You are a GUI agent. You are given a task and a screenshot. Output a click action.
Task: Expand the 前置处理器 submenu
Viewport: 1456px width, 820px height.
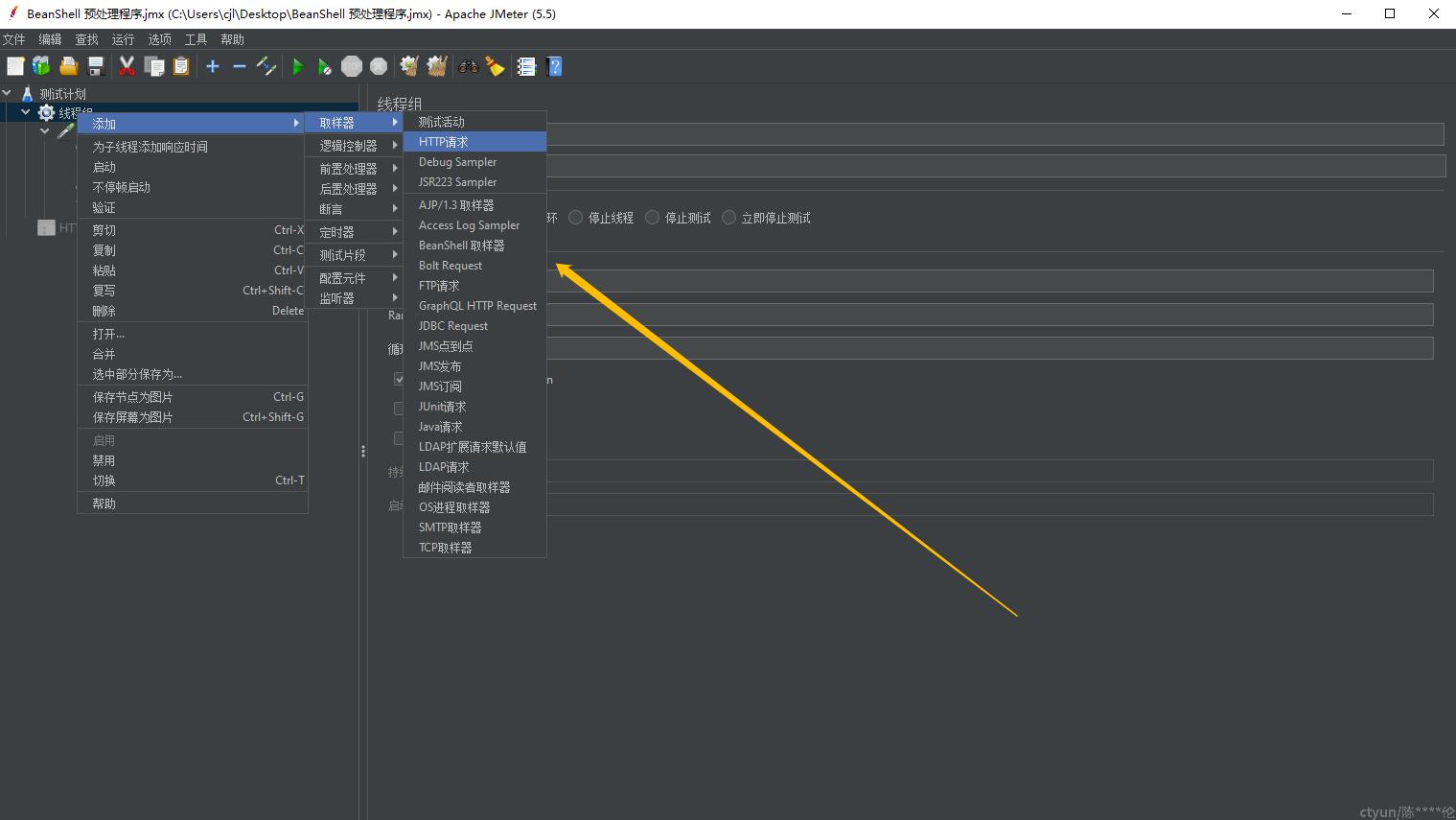point(354,169)
